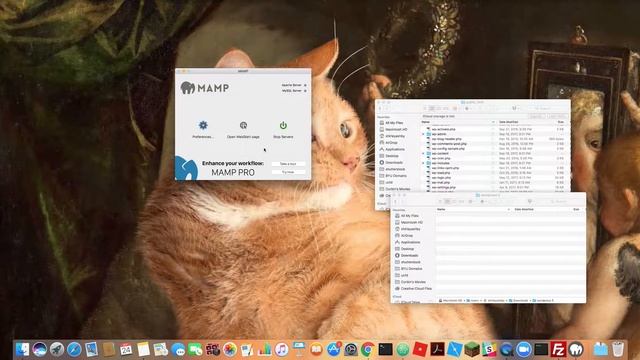The image size is (640, 360).
Task: Open Siri from the Dock
Action: pos(40,349)
